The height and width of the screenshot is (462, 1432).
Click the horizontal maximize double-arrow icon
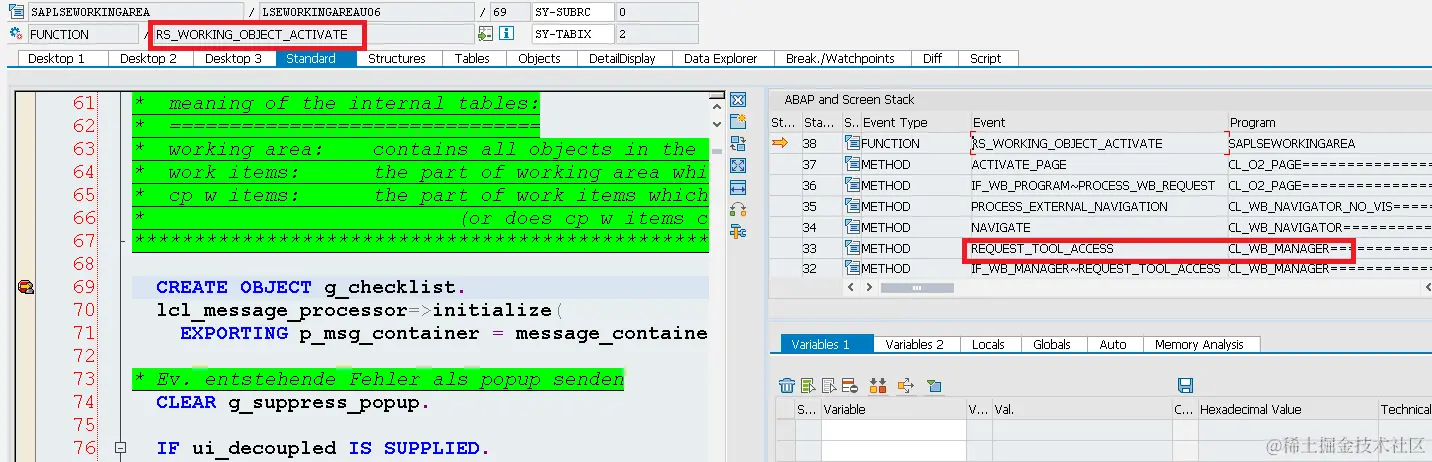click(739, 187)
